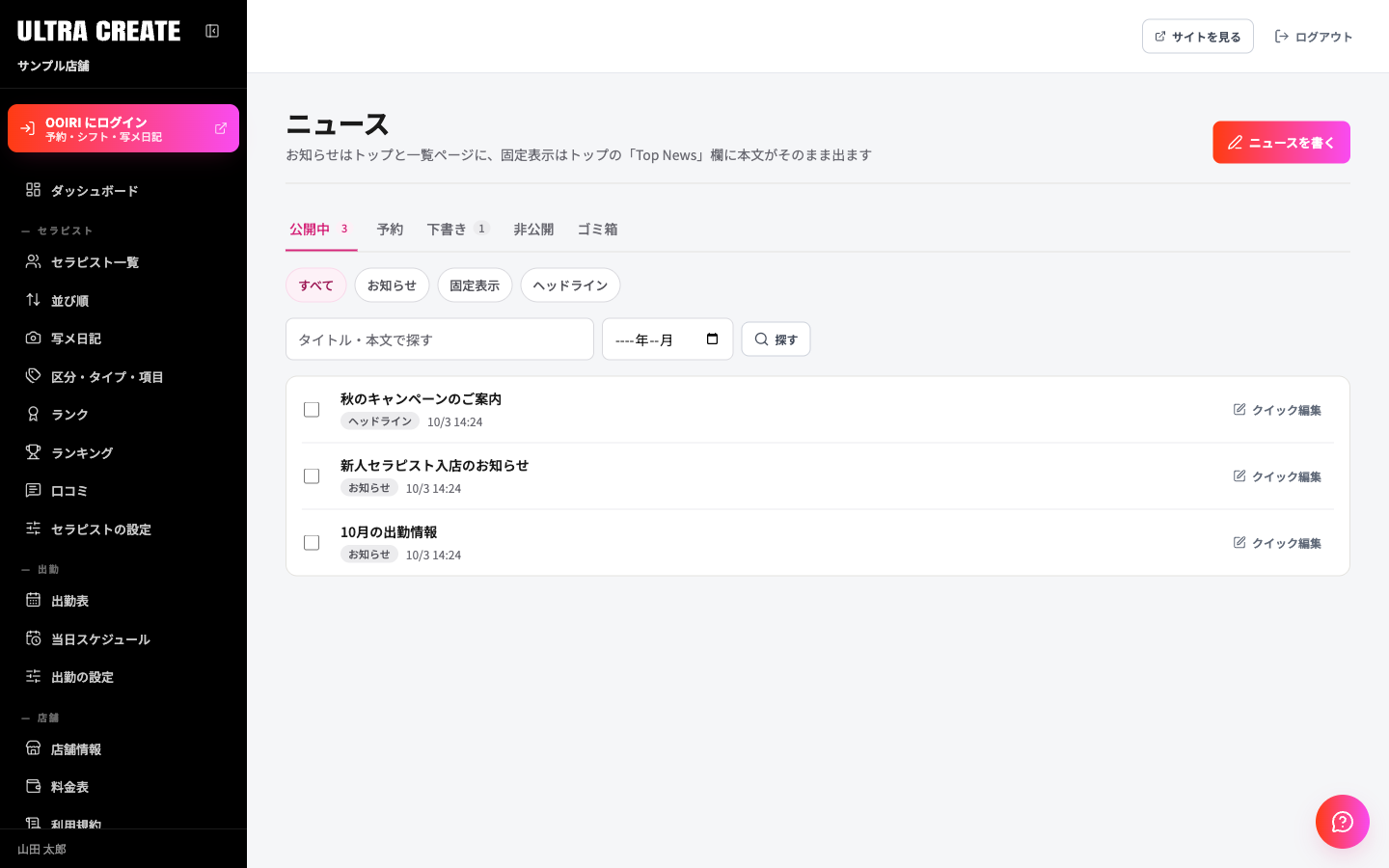The image size is (1389, 868).
Task: Open the help chat bubble icon
Action: pos(1343,822)
